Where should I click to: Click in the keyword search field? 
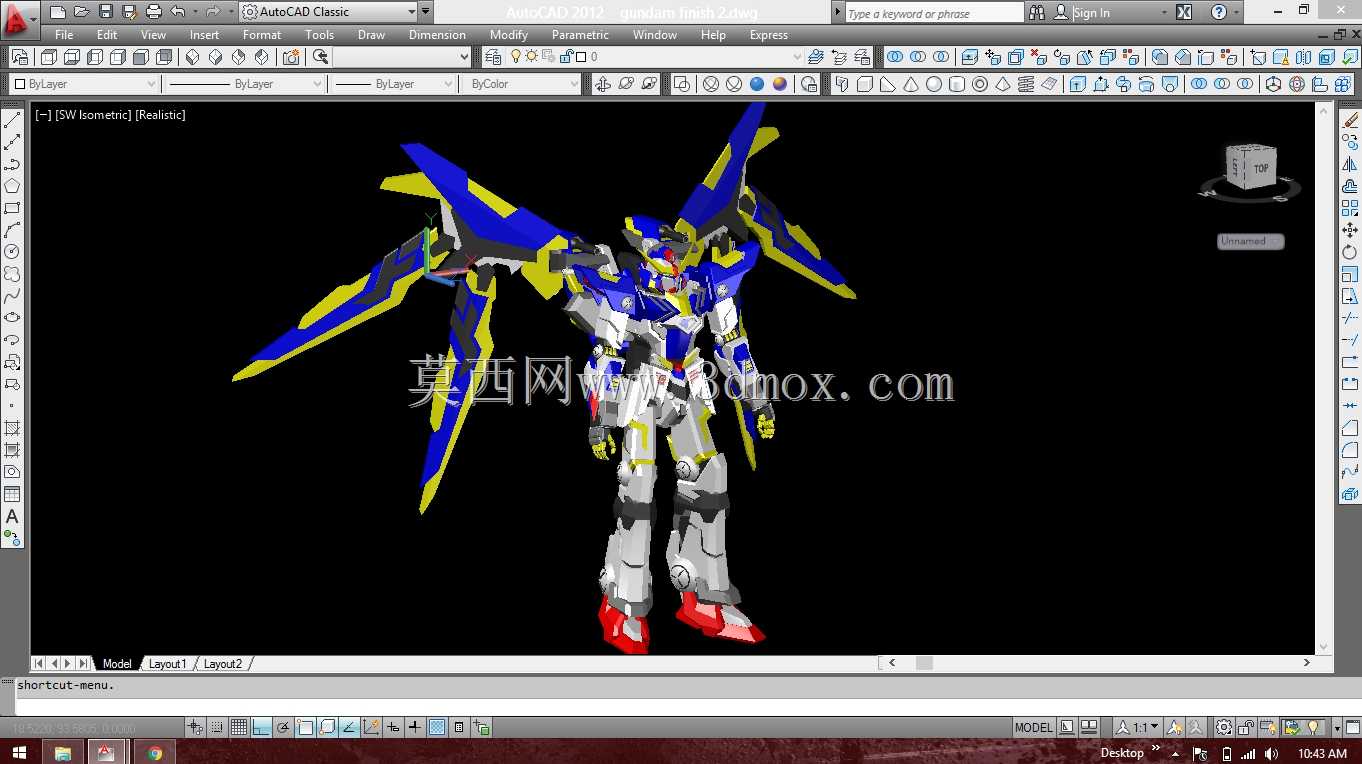click(x=933, y=13)
